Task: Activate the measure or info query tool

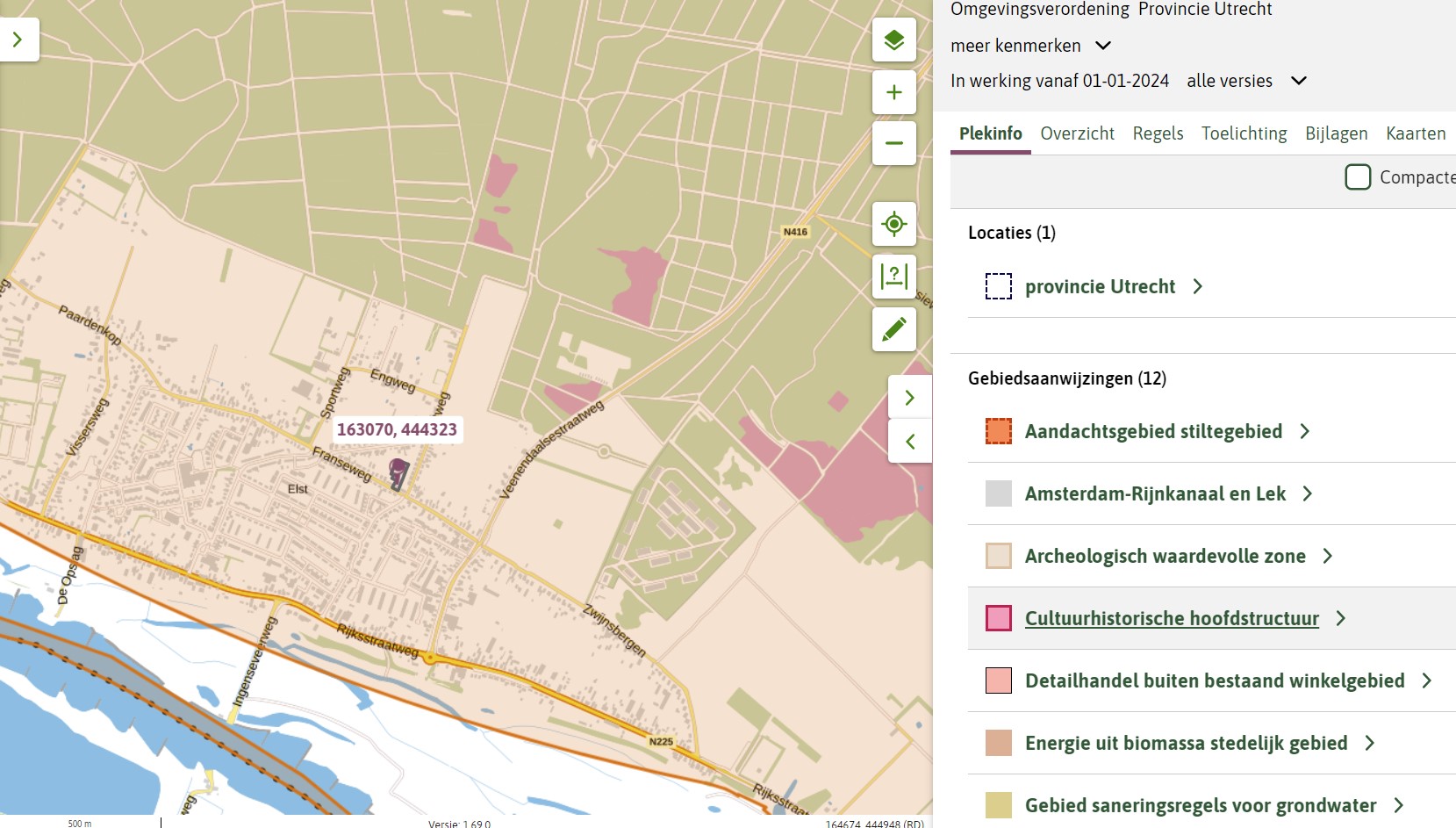Action: click(x=893, y=277)
